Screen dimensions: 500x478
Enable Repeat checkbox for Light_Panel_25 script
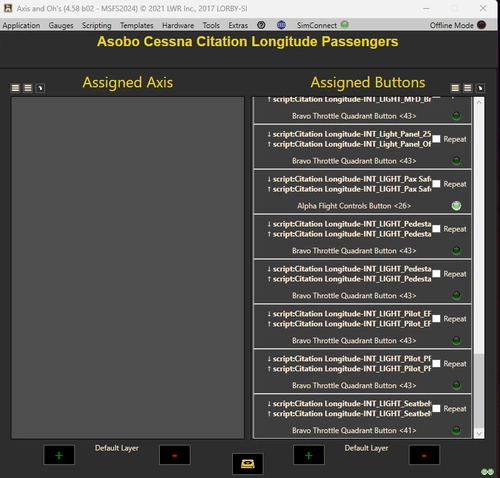click(436, 139)
